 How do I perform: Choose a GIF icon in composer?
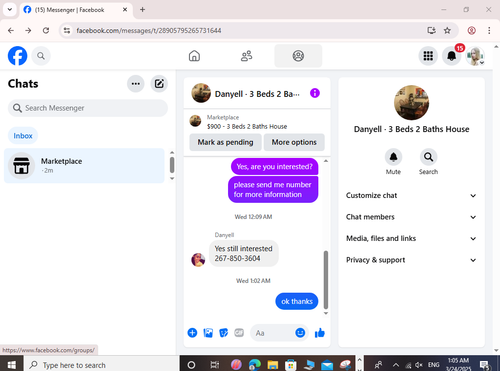239,333
